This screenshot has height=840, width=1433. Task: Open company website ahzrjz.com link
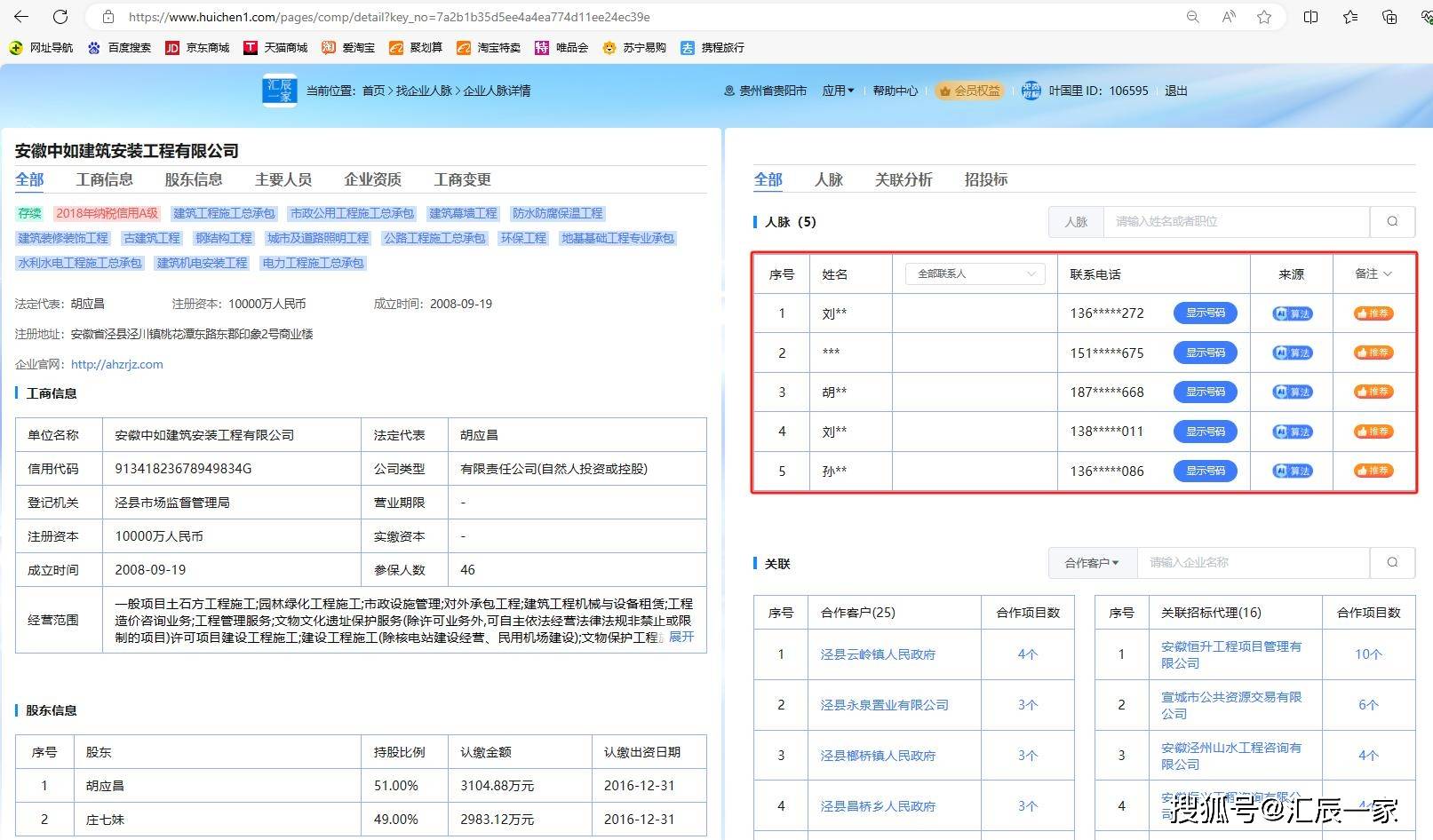117,364
